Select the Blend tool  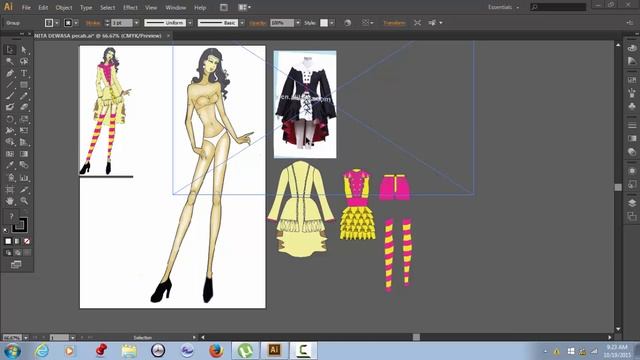(x=24, y=165)
